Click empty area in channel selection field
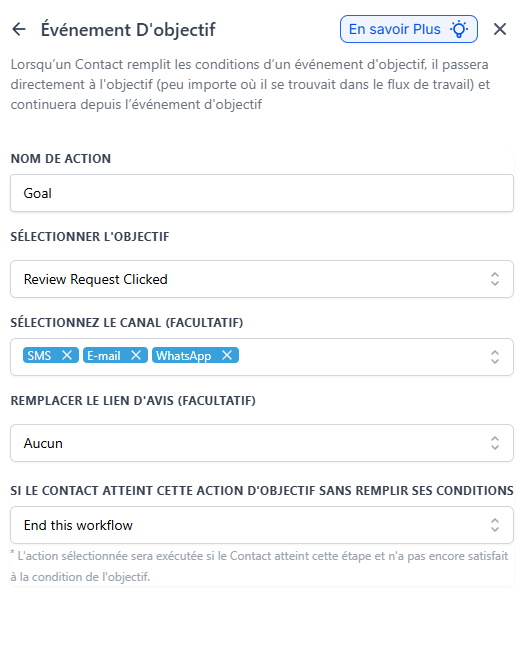Image resolution: width=522 pixels, height=664 pixels. coord(360,357)
